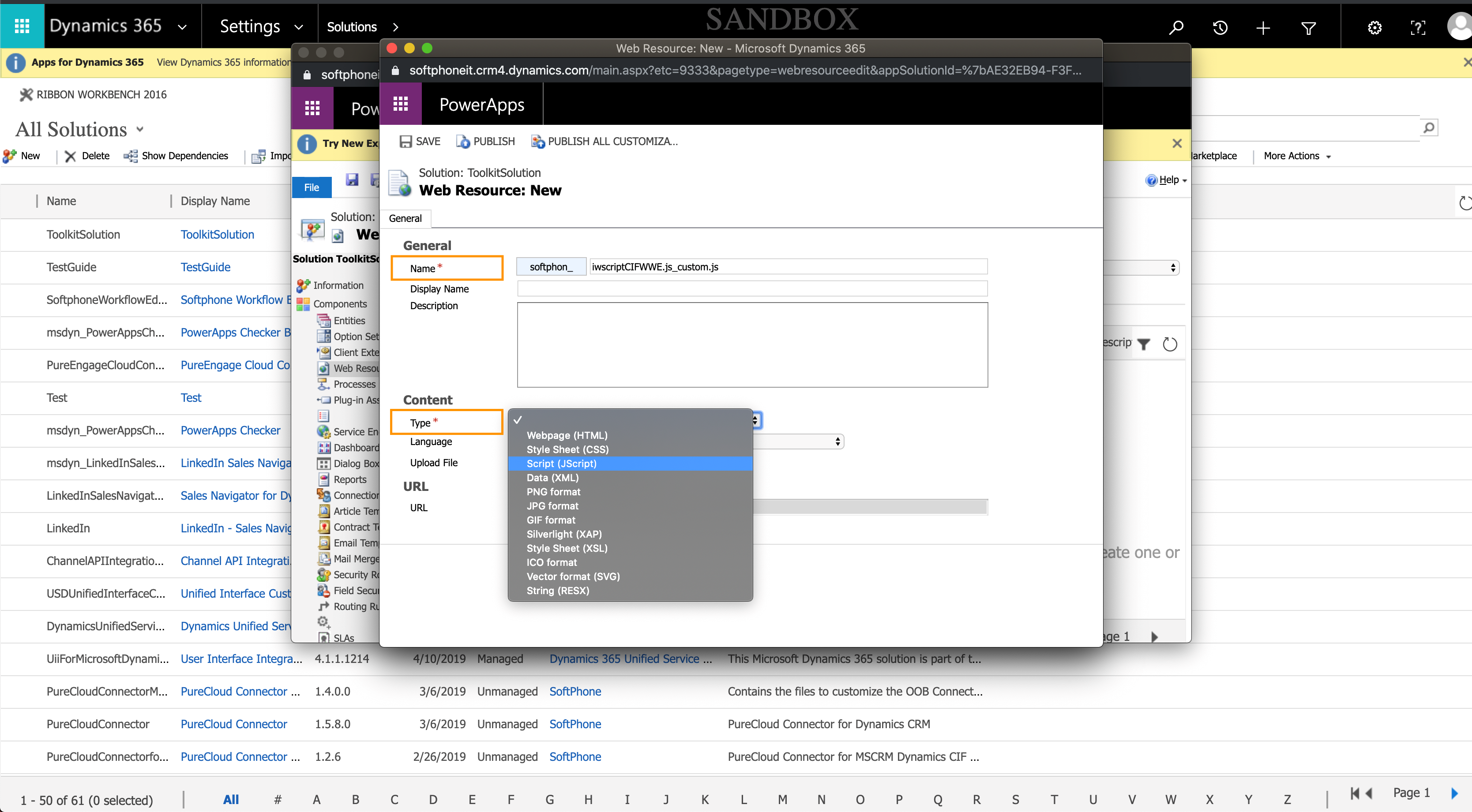1472x812 pixels.
Task: Open advanced find funnel icon
Action: click(x=1309, y=27)
